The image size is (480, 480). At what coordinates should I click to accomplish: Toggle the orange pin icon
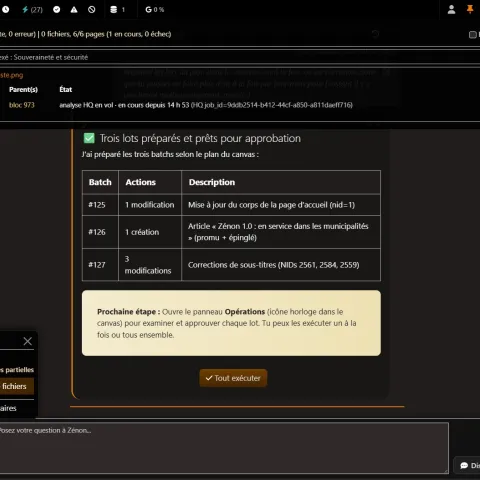click(470, 9)
